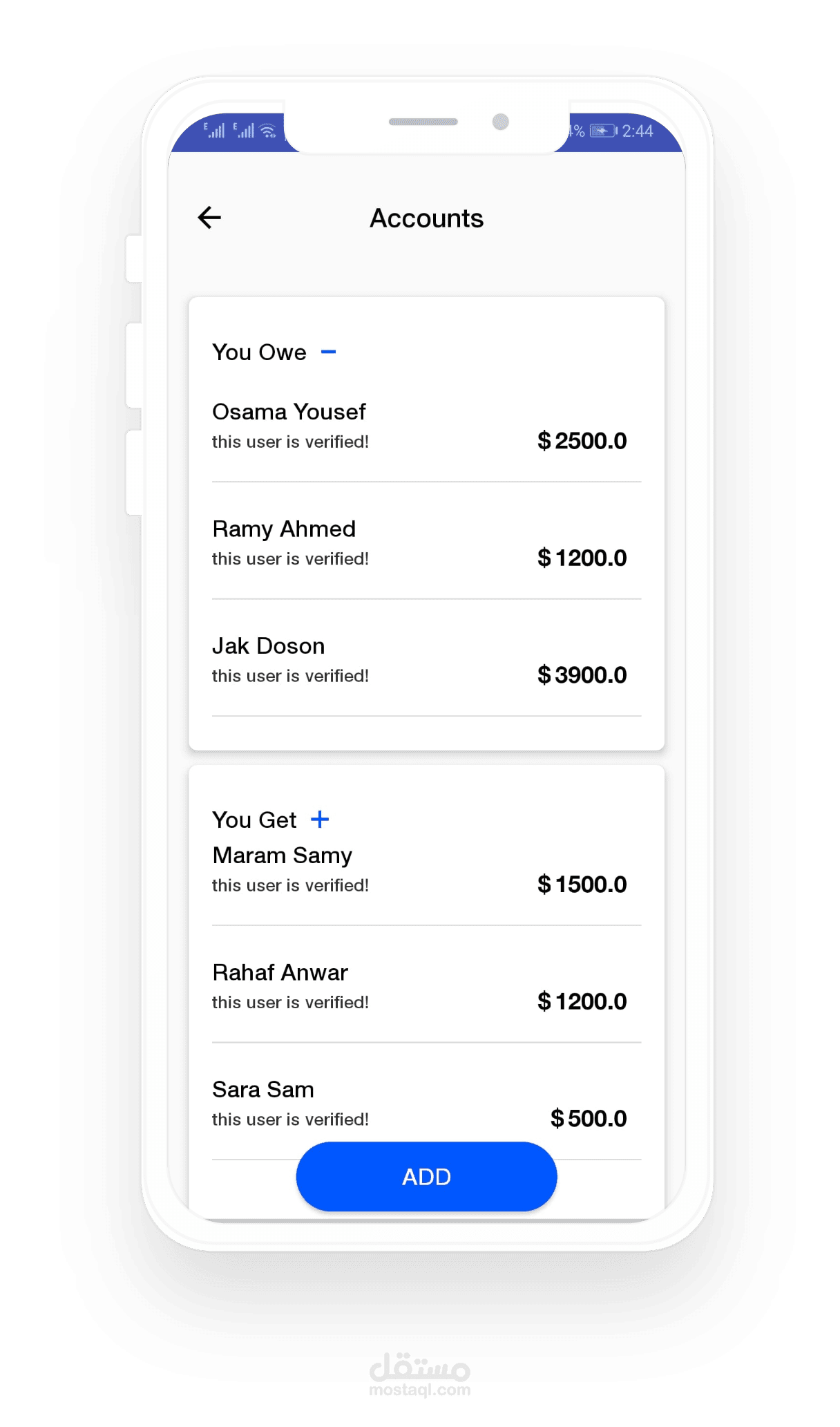840x1427 pixels.
Task: Tap the first SIM signal icon
Action: [214, 130]
